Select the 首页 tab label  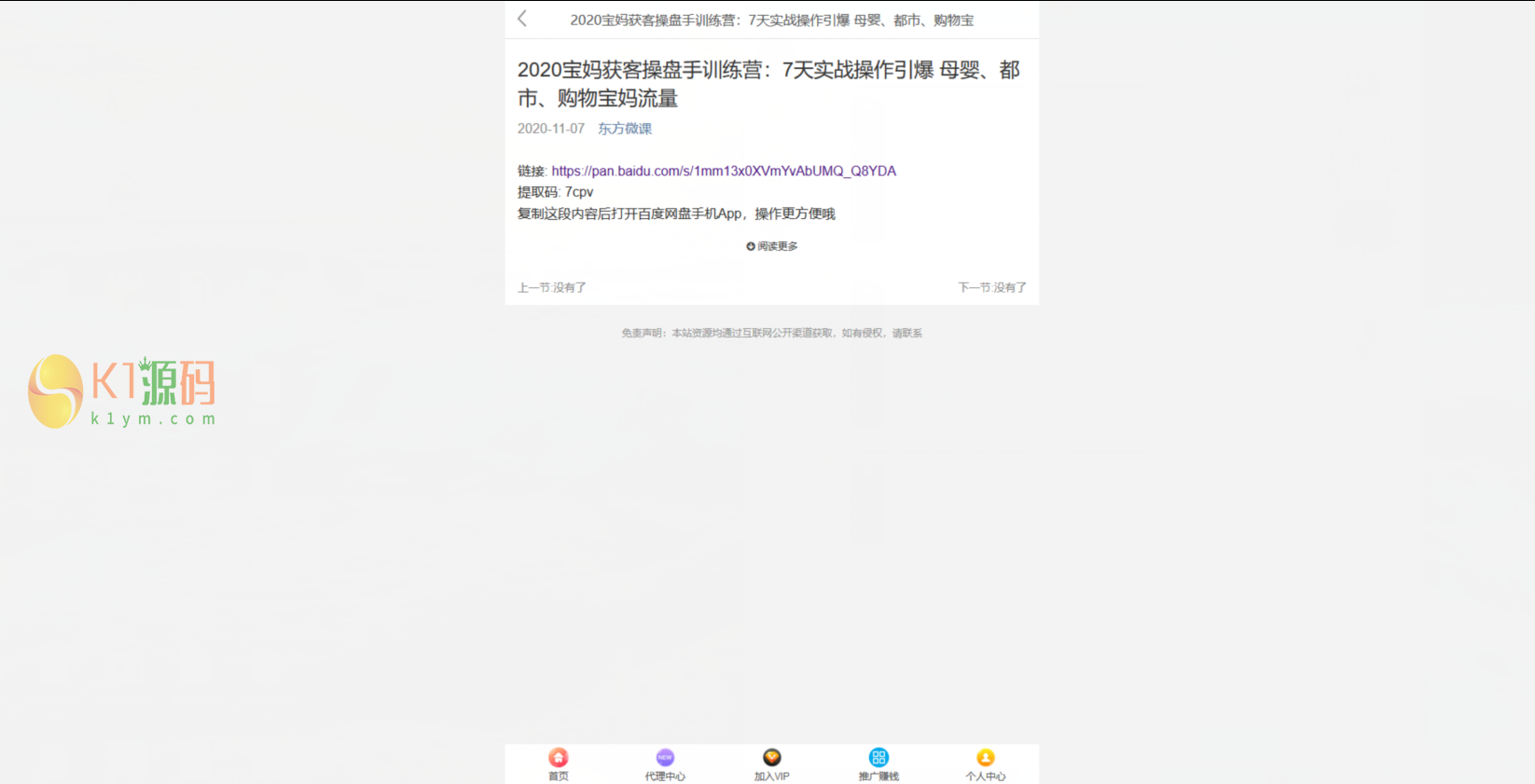click(x=559, y=776)
